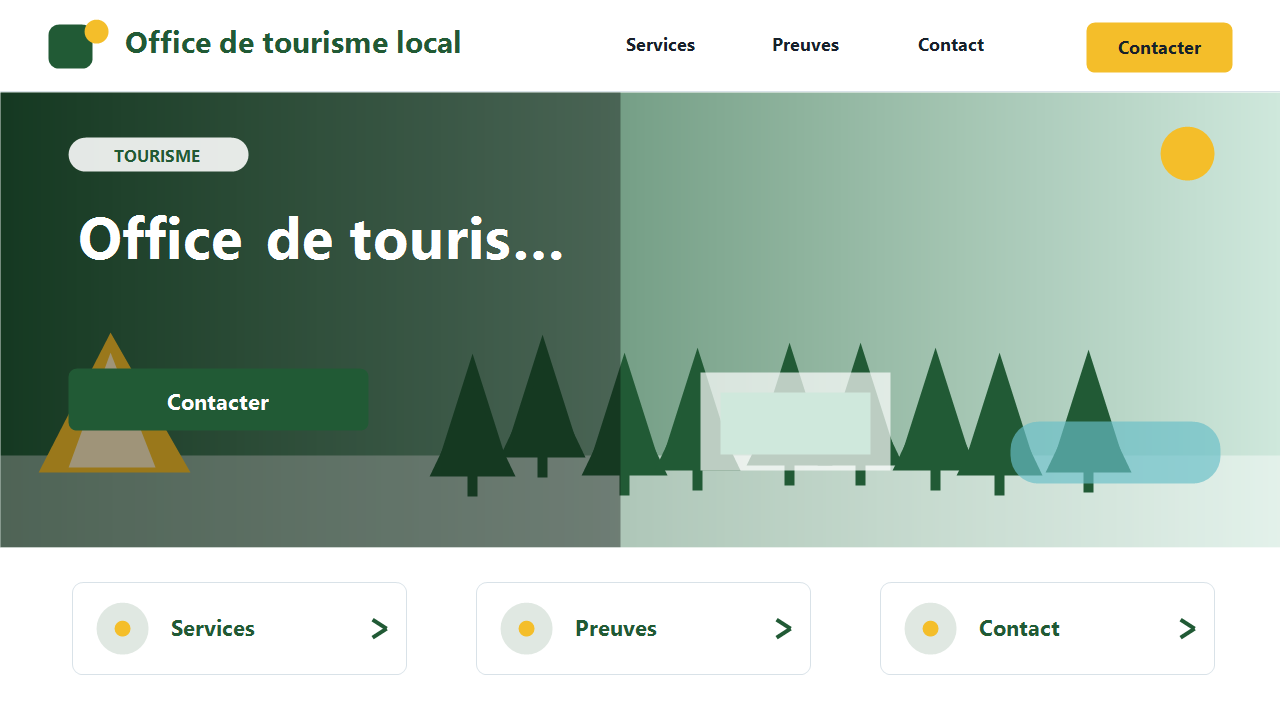
Task: Open the Contact card
Action: coord(1047,628)
